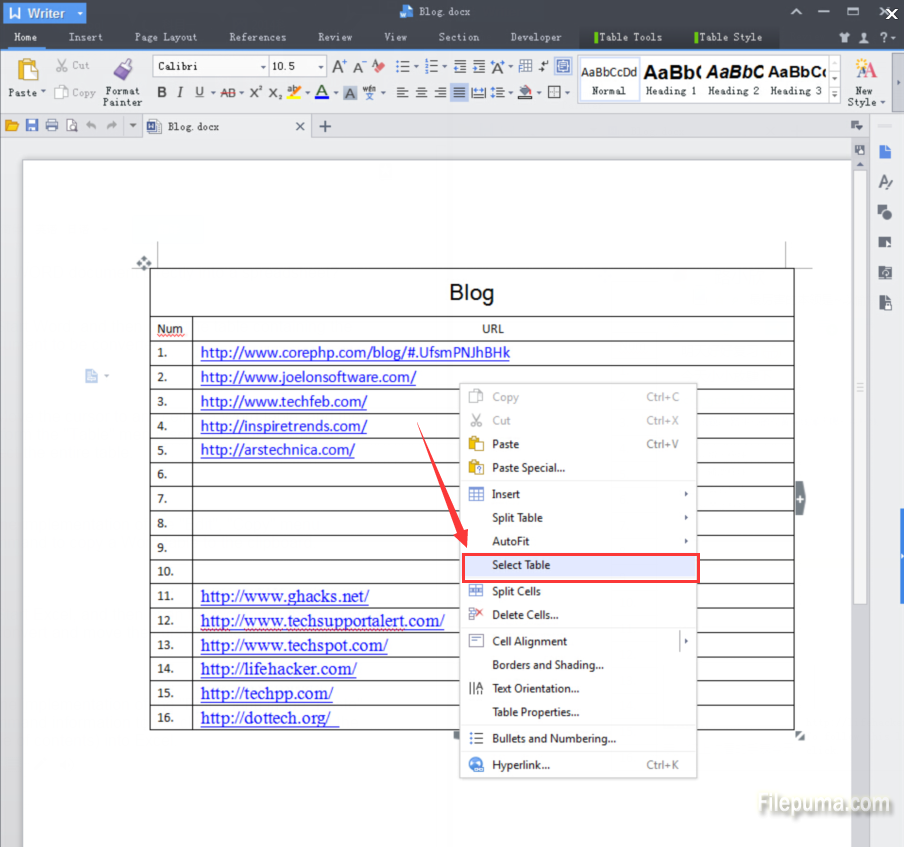The height and width of the screenshot is (847, 904).
Task: Toggle Italic formatting
Action: click(180, 93)
